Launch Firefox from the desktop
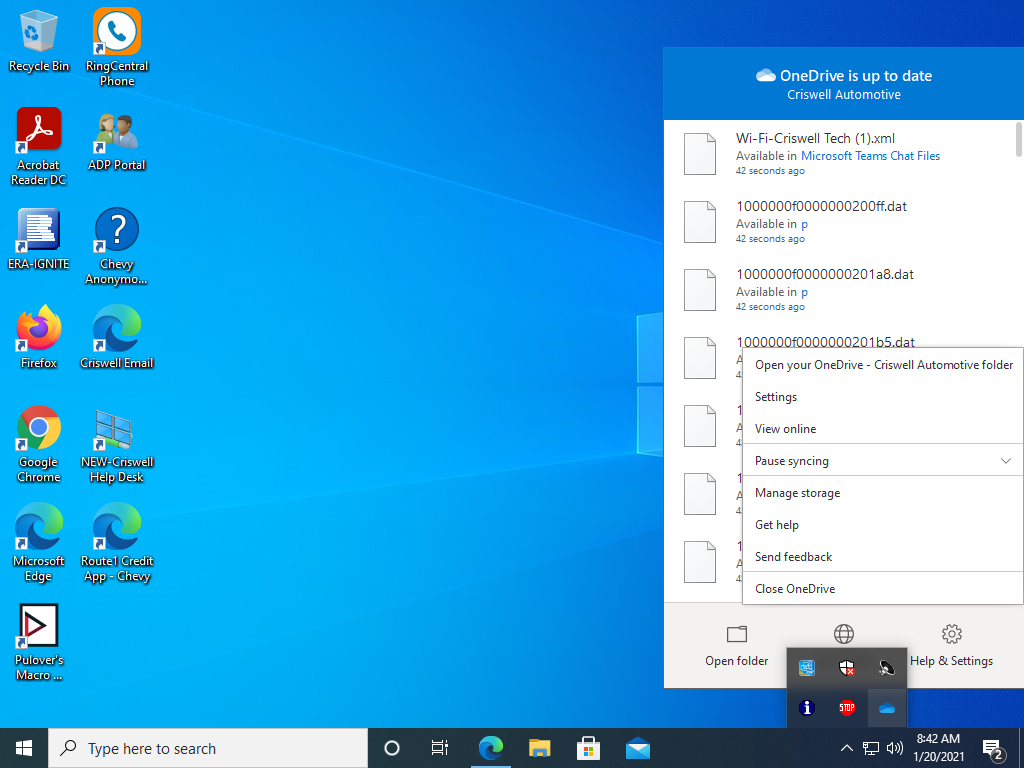This screenshot has height=768, width=1024. (x=39, y=337)
